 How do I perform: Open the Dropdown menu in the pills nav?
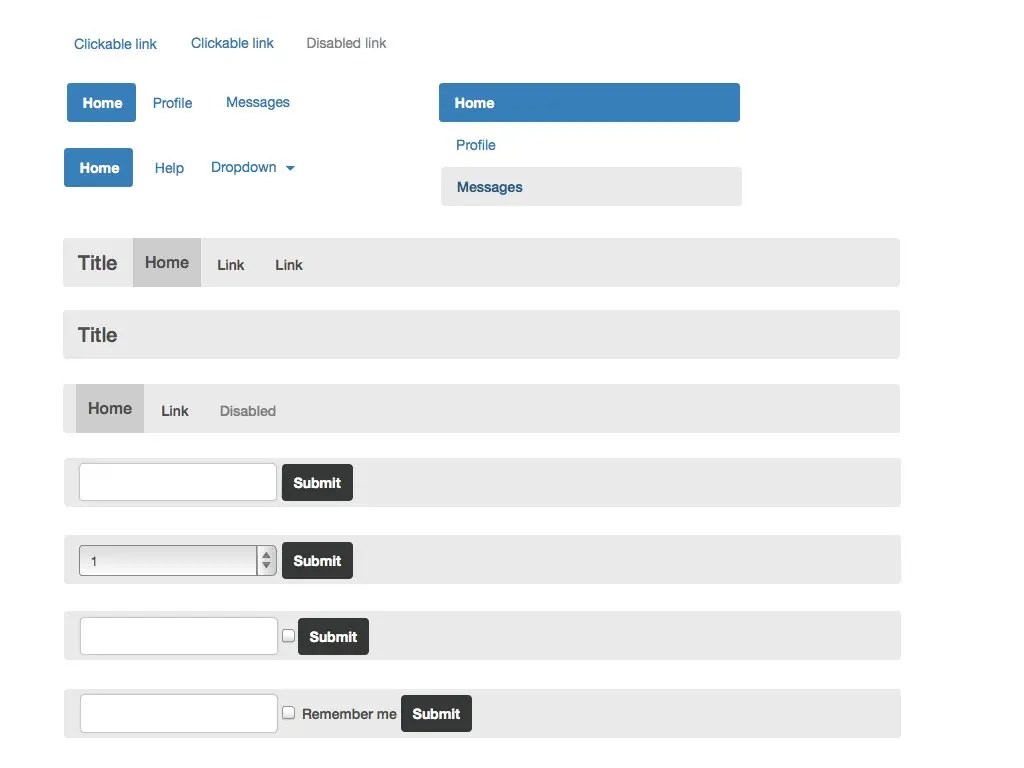coord(243,167)
